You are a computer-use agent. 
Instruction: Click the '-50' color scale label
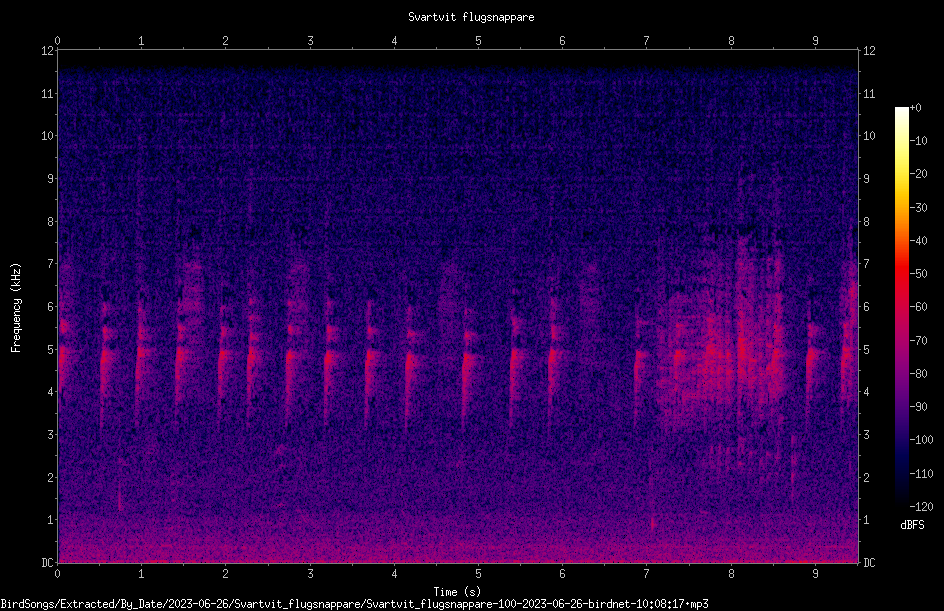(918, 273)
